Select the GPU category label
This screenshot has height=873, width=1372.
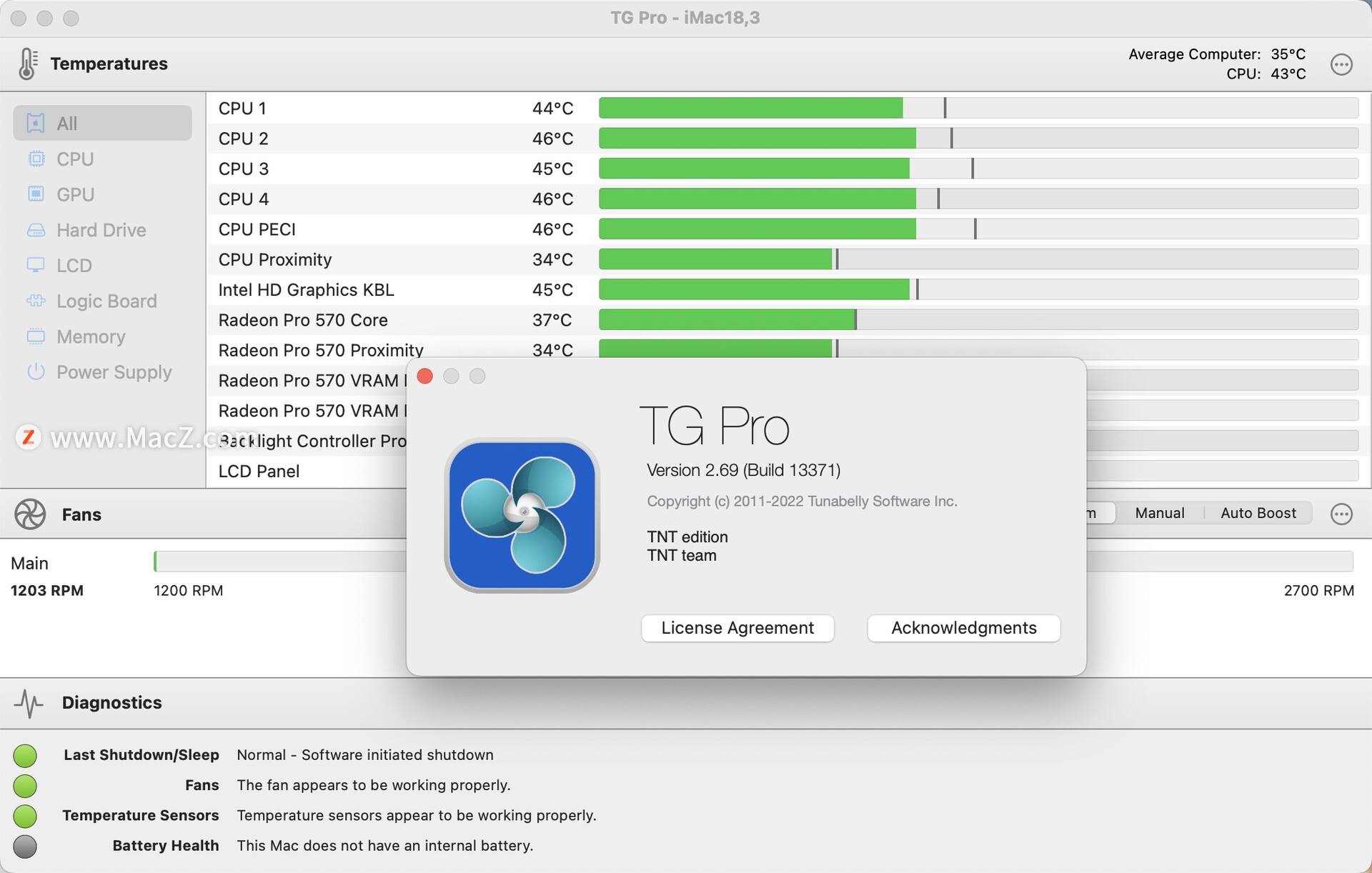[76, 194]
